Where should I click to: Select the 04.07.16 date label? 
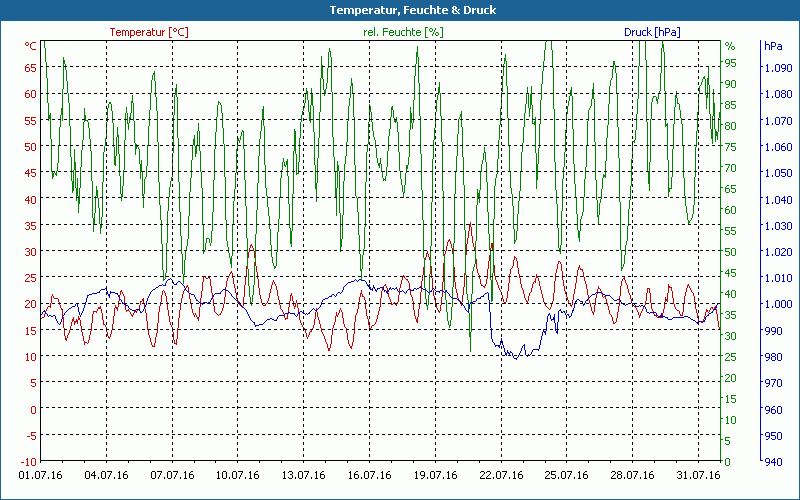tap(106, 475)
